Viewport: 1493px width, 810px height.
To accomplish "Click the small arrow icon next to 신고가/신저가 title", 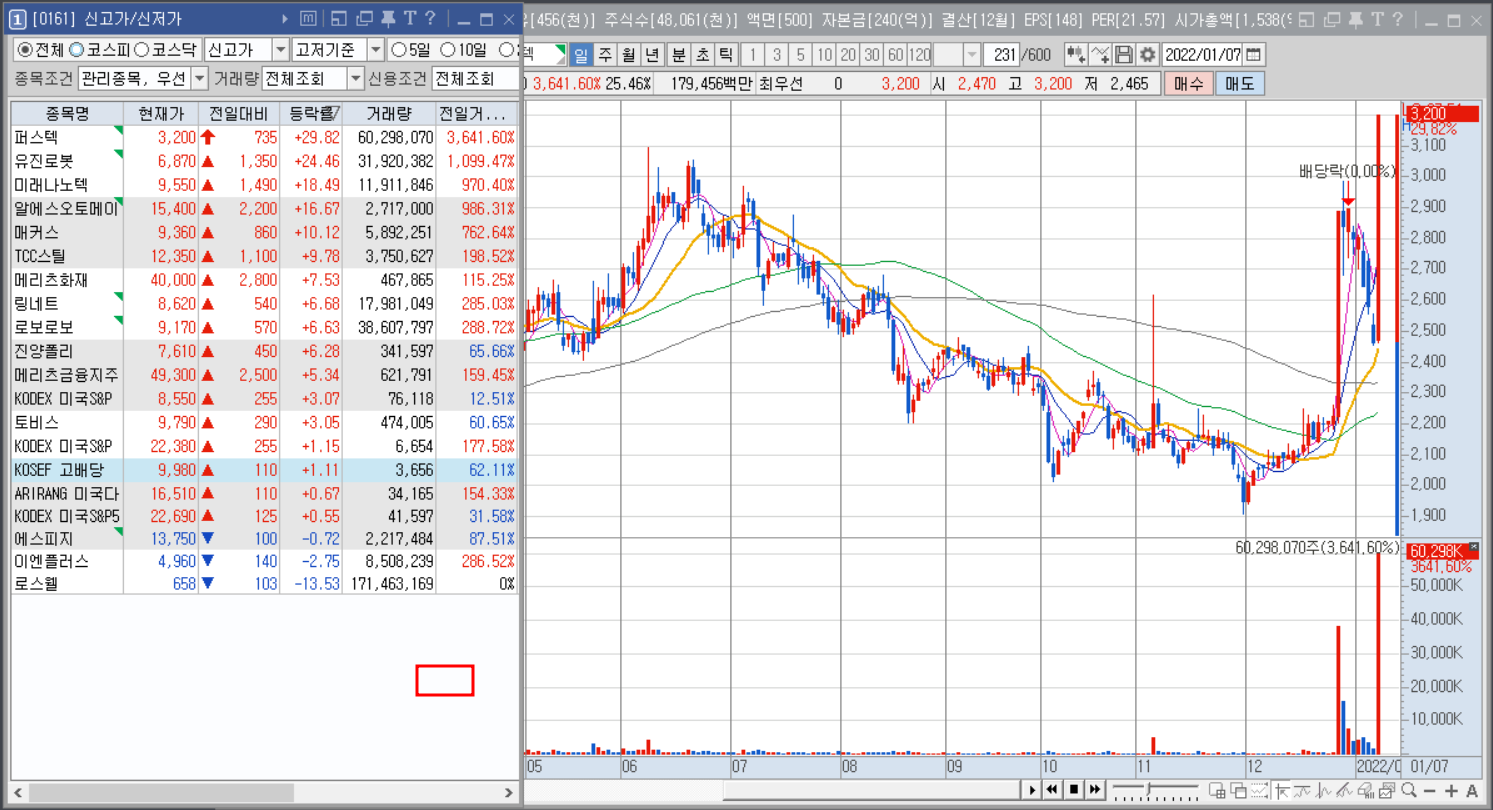I will click(x=285, y=18).
